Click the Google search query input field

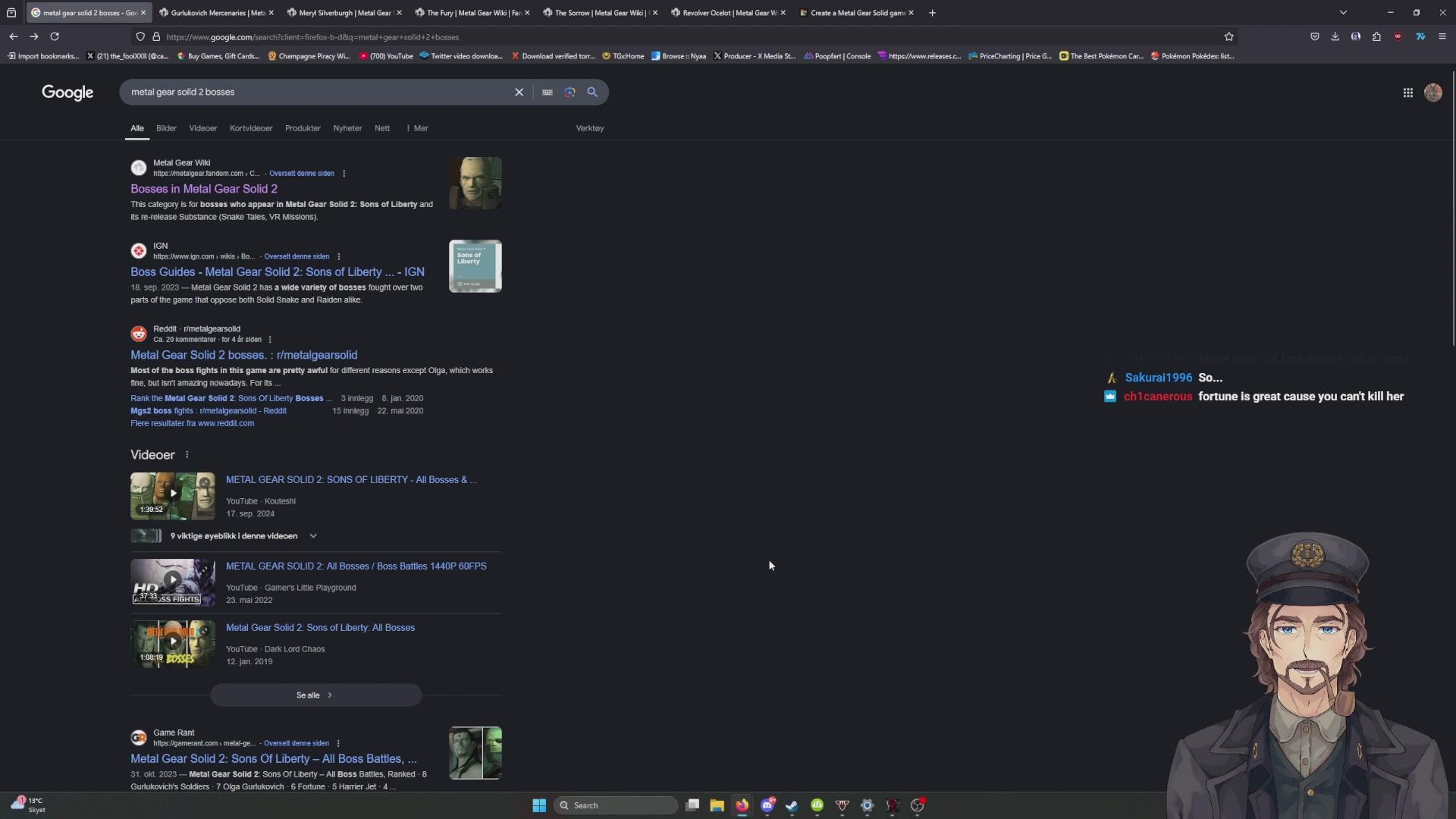coord(318,92)
